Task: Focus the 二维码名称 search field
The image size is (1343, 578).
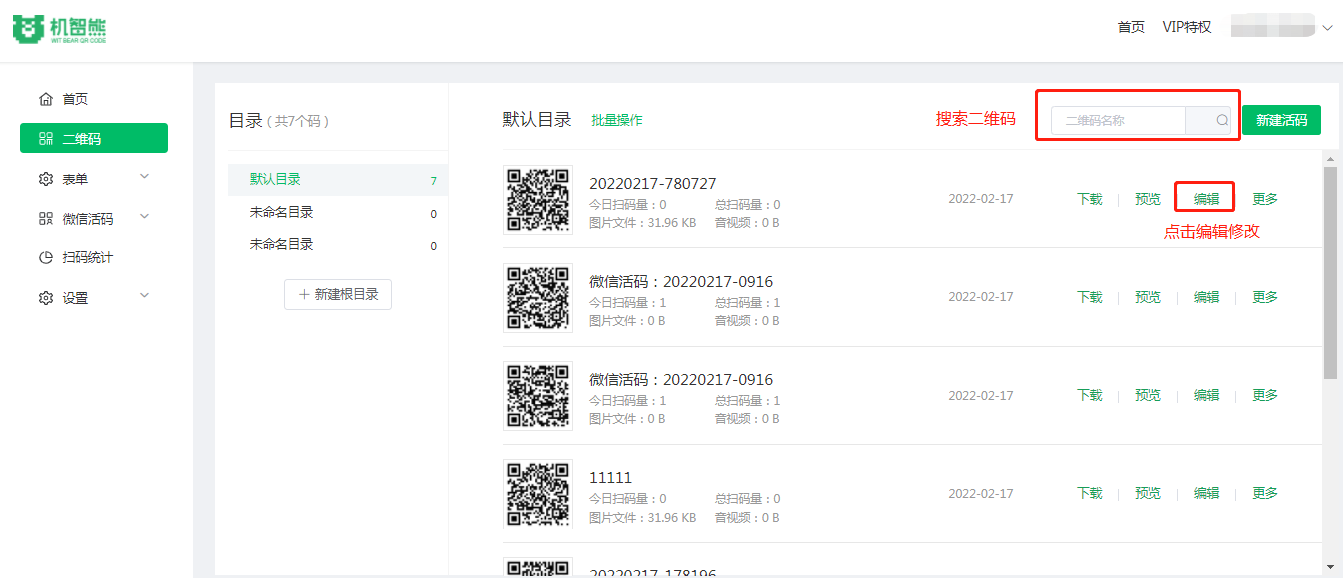Action: tap(1118, 120)
